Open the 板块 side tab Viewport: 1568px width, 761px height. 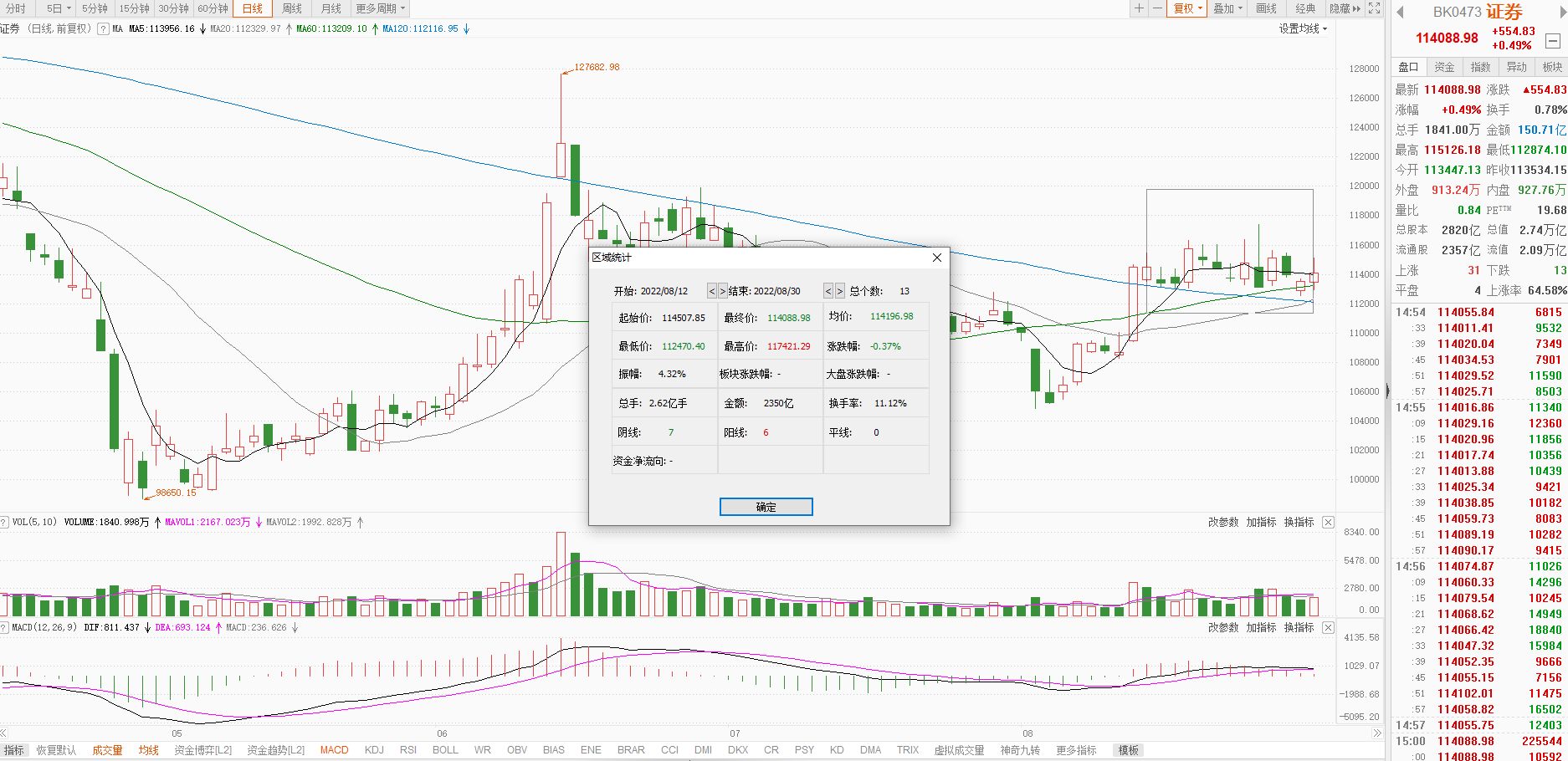[x=1552, y=67]
